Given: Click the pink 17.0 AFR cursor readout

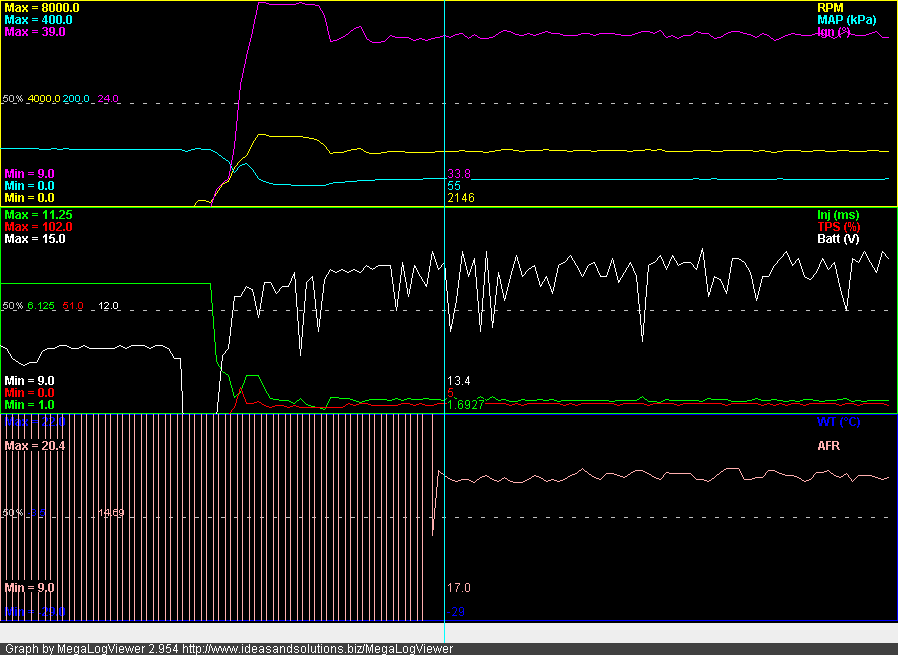Looking at the screenshot, I should (459, 589).
